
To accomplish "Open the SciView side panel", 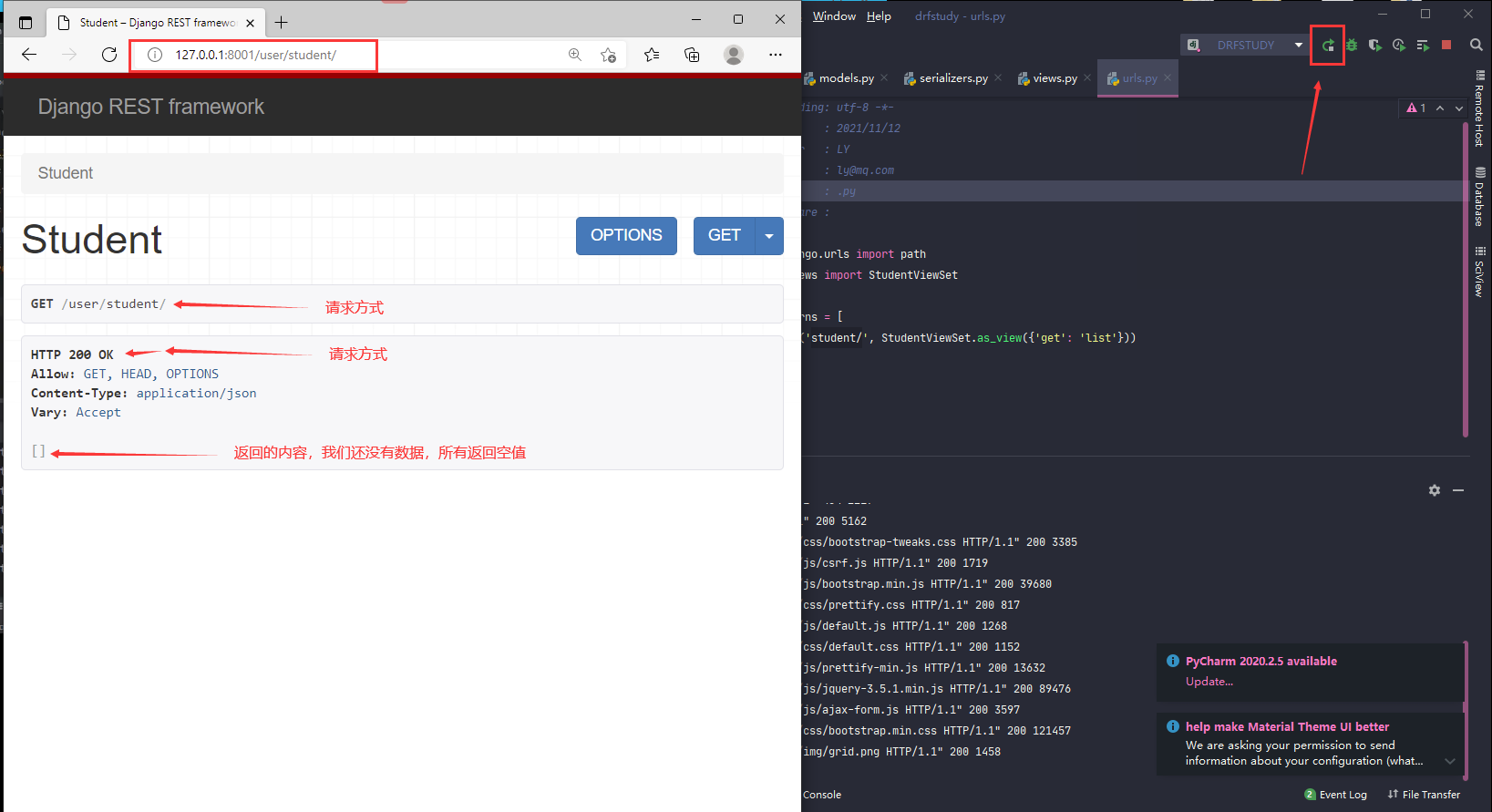I will (1480, 272).
